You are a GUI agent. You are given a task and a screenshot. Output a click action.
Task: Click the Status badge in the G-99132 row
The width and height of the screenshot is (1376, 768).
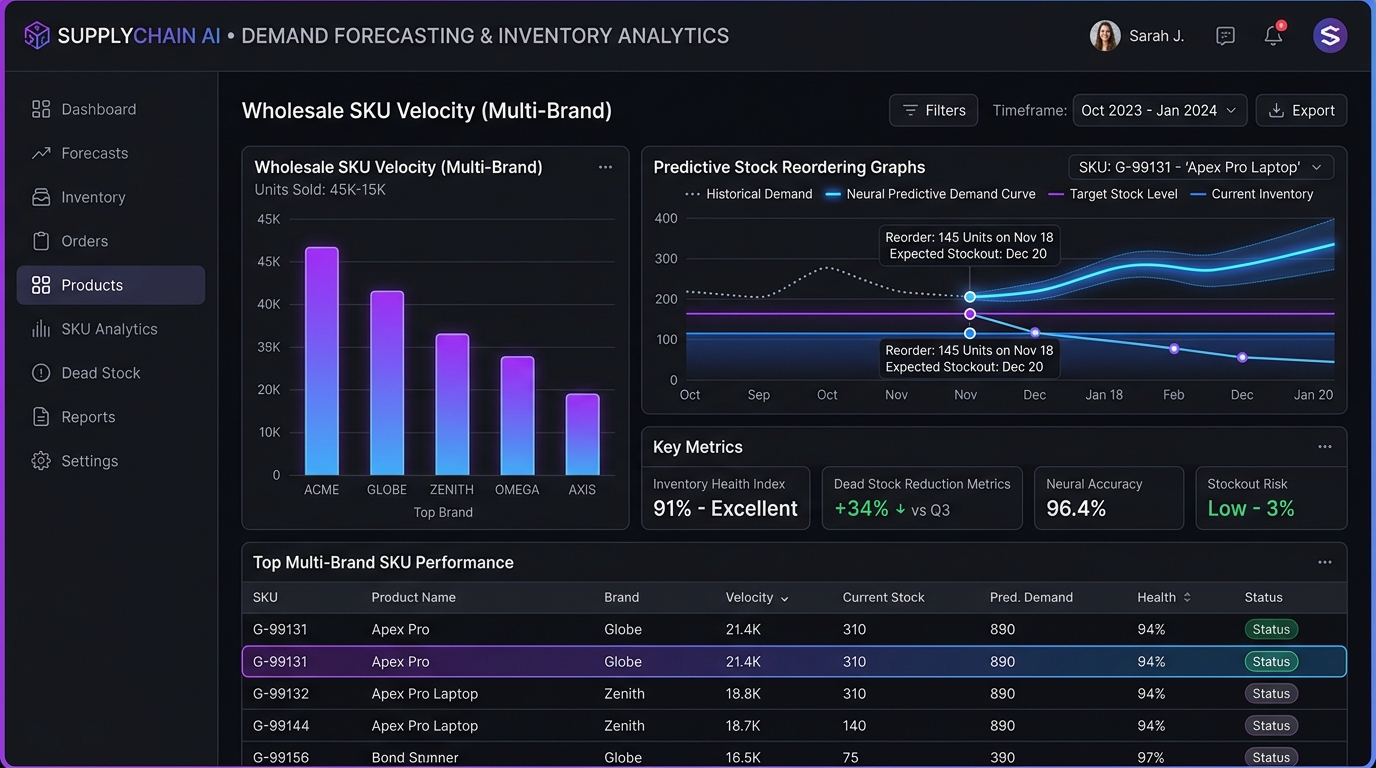click(x=1271, y=693)
